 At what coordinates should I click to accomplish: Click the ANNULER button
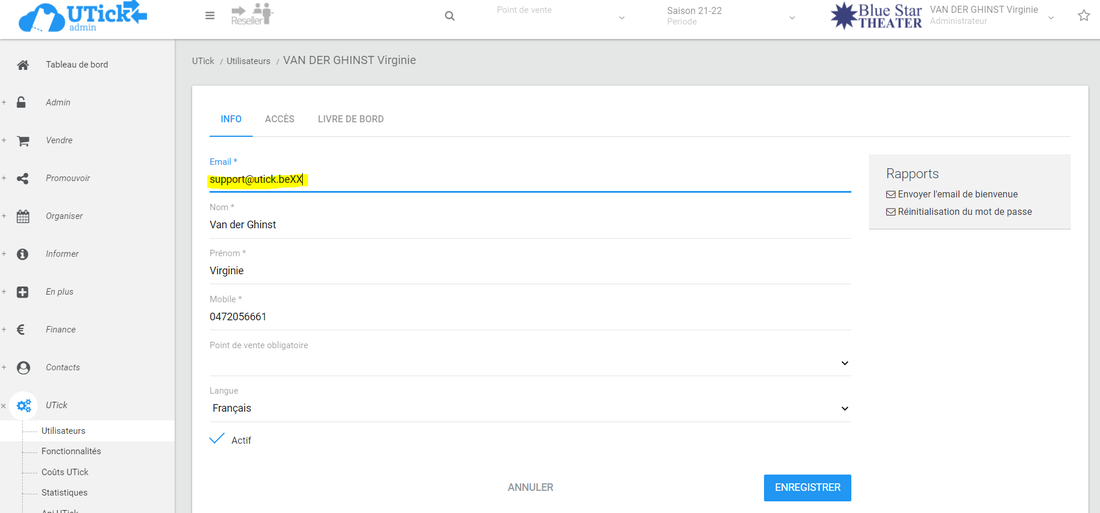[530, 488]
